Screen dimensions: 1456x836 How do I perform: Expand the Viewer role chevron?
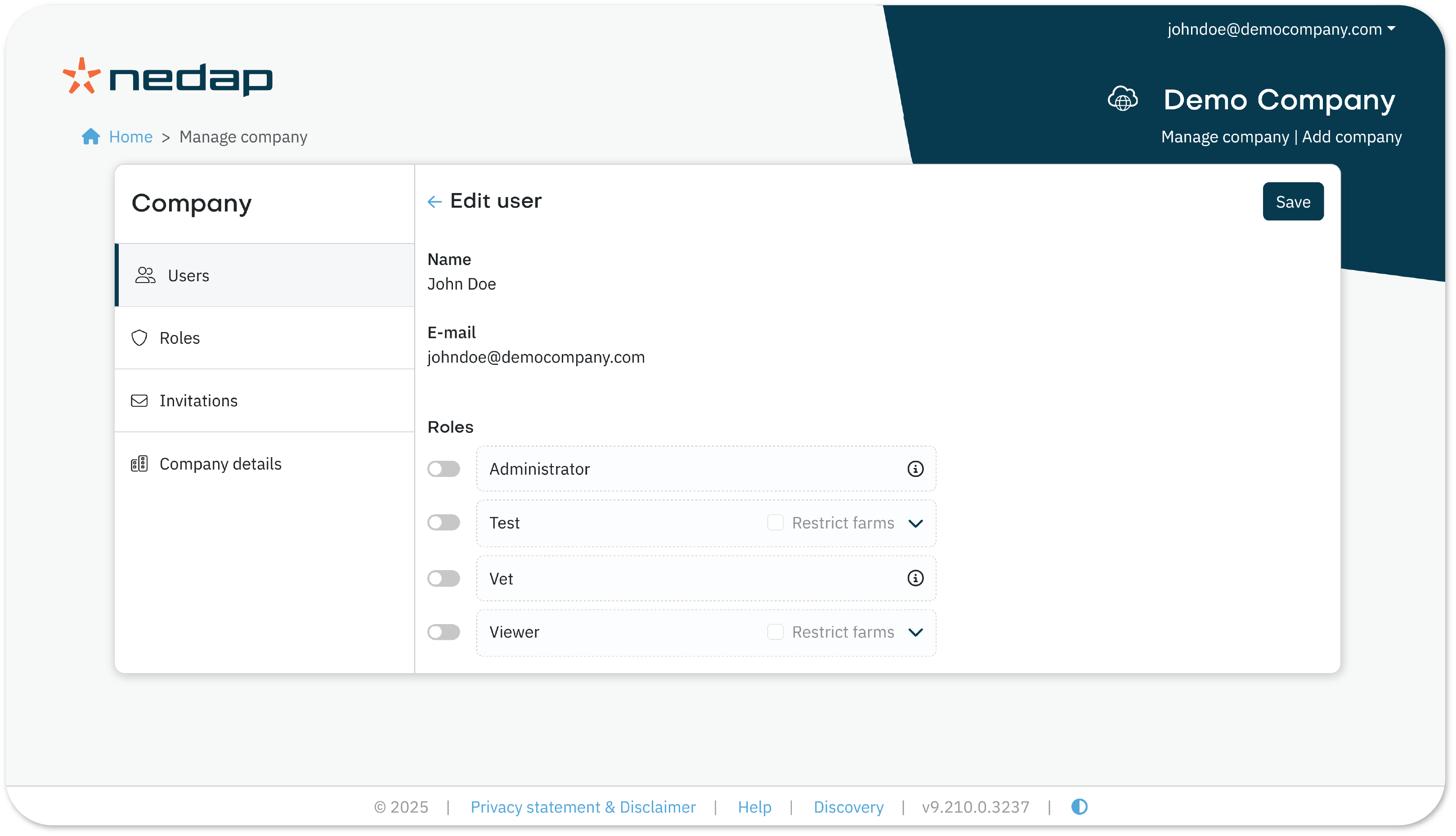pos(916,633)
